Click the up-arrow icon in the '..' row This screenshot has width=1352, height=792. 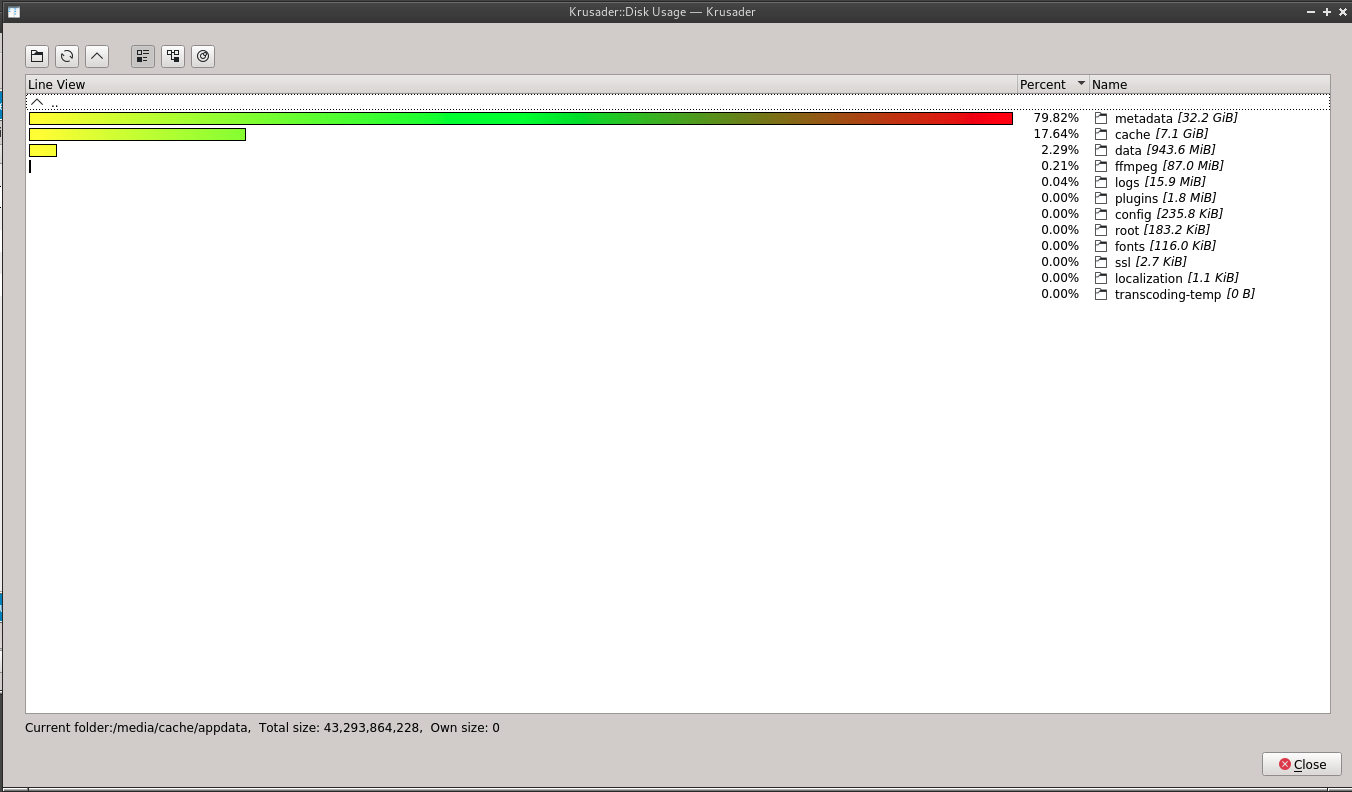point(37,102)
